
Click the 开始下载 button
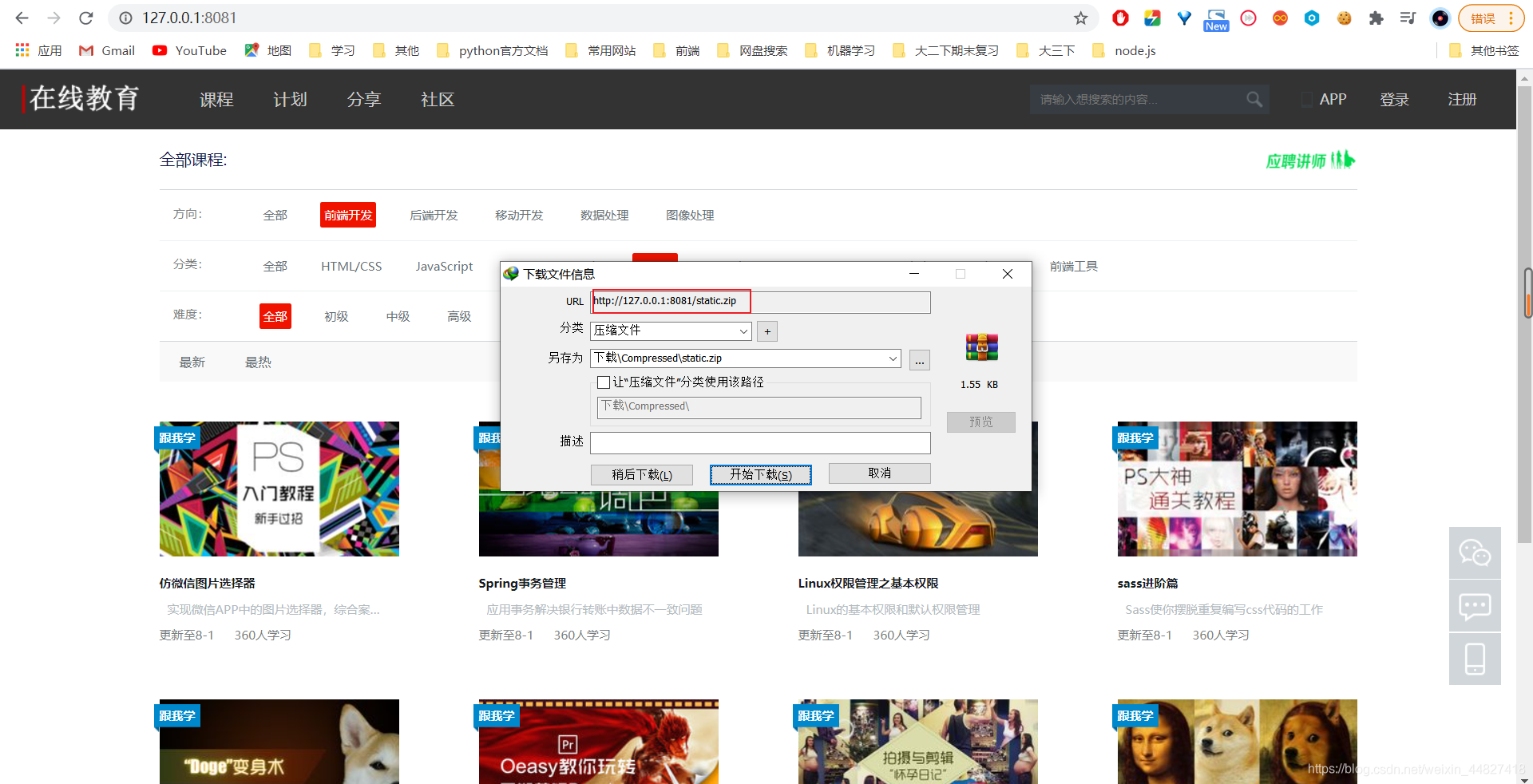pyautogui.click(x=761, y=474)
